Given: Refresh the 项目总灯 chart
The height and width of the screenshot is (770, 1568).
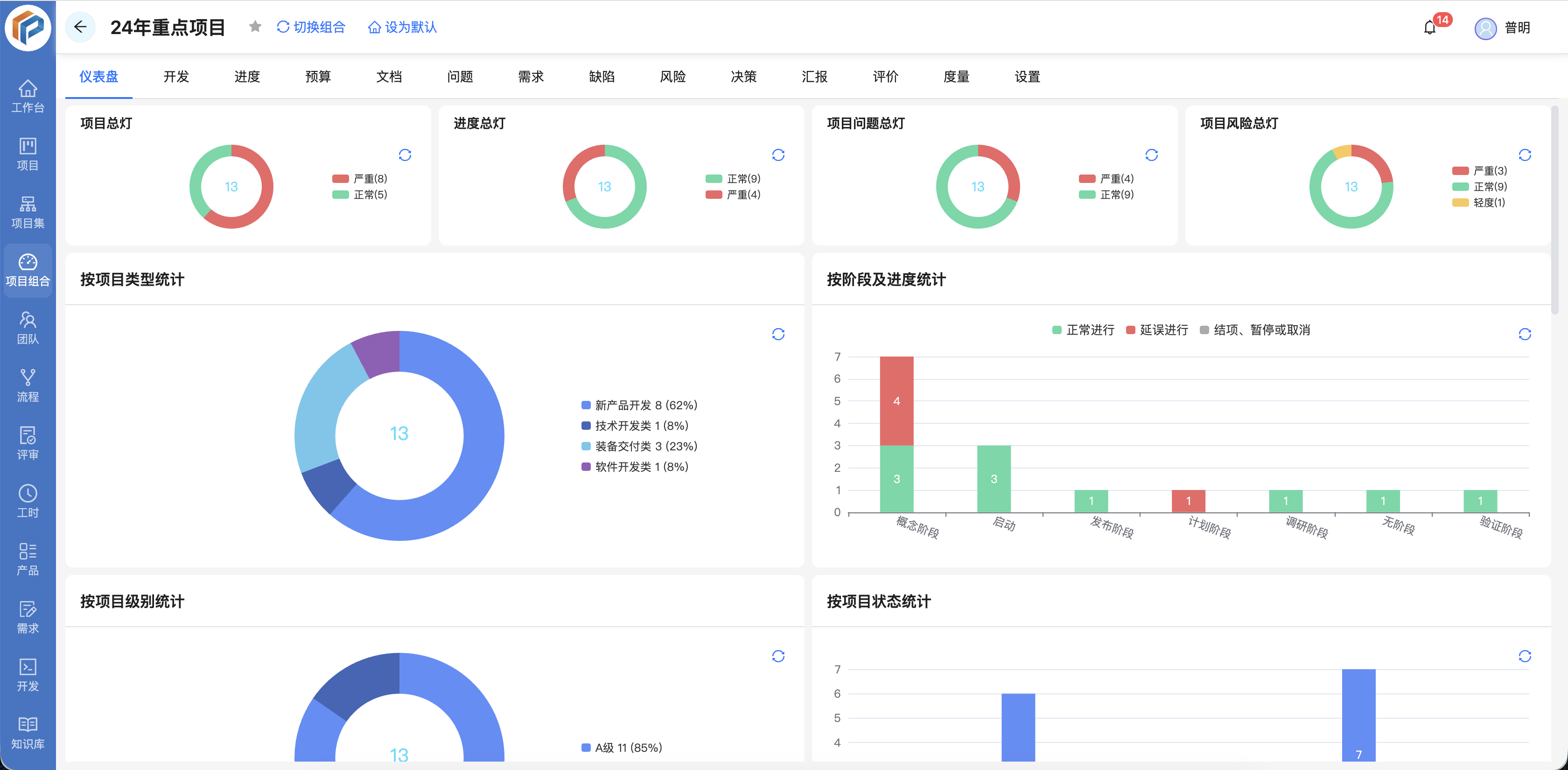Looking at the screenshot, I should click(405, 154).
